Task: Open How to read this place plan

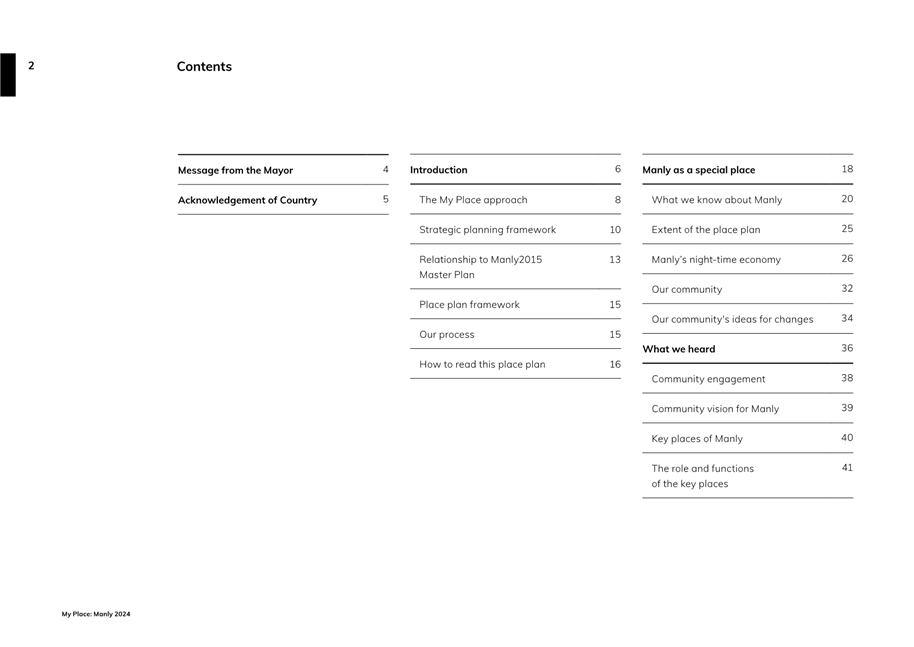Action: pos(482,365)
